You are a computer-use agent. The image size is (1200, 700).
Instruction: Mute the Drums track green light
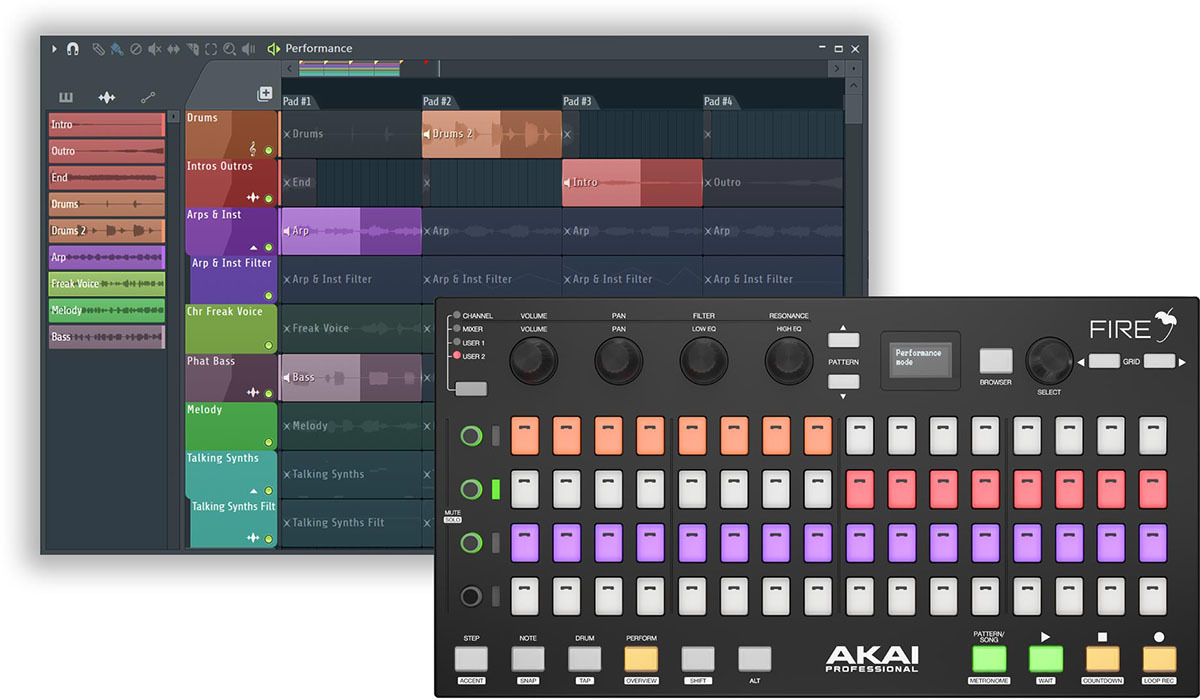pos(268,150)
